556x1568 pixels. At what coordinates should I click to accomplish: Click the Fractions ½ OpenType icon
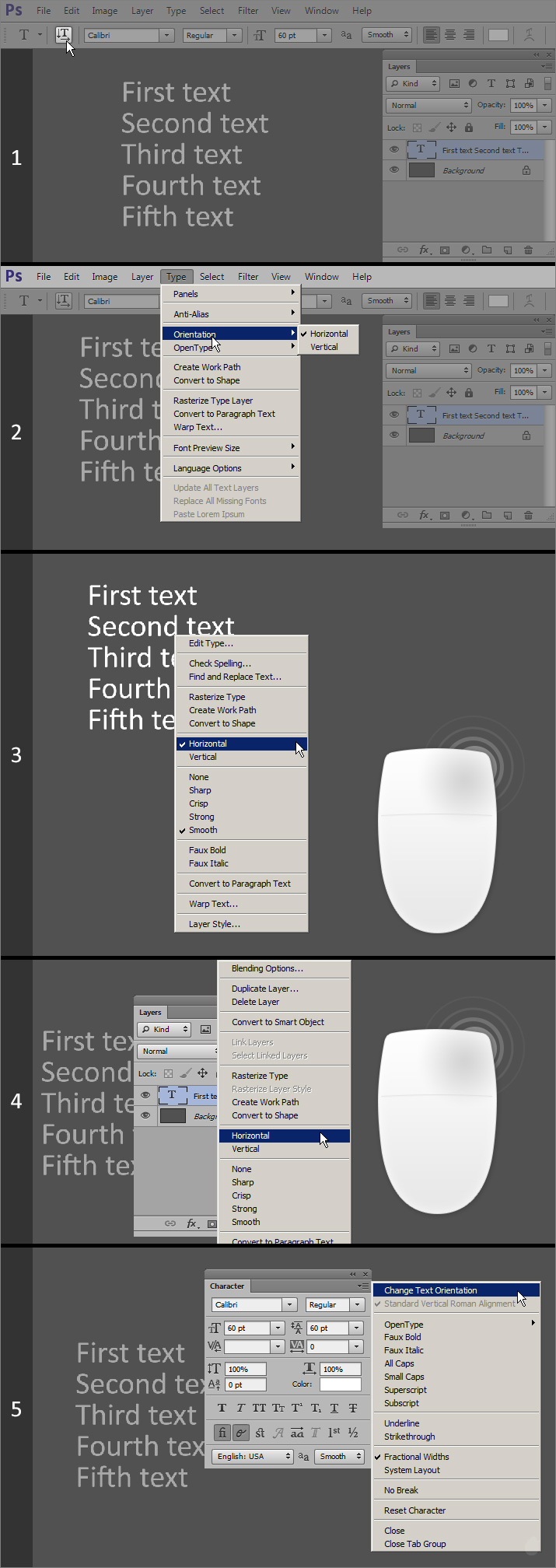click(353, 1433)
